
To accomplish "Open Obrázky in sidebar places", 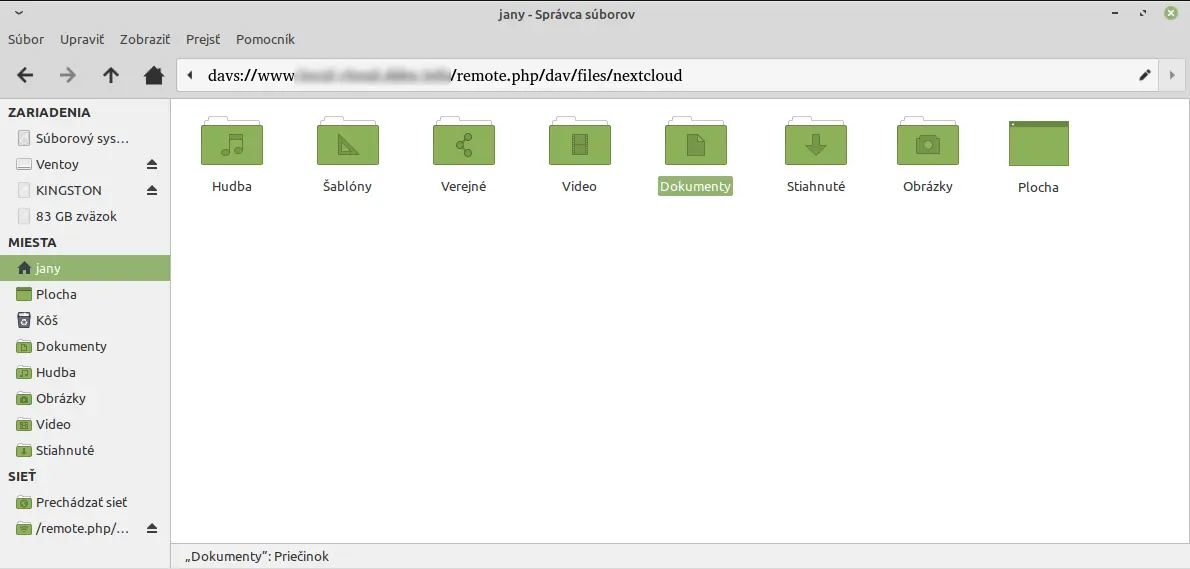I will pos(85,398).
